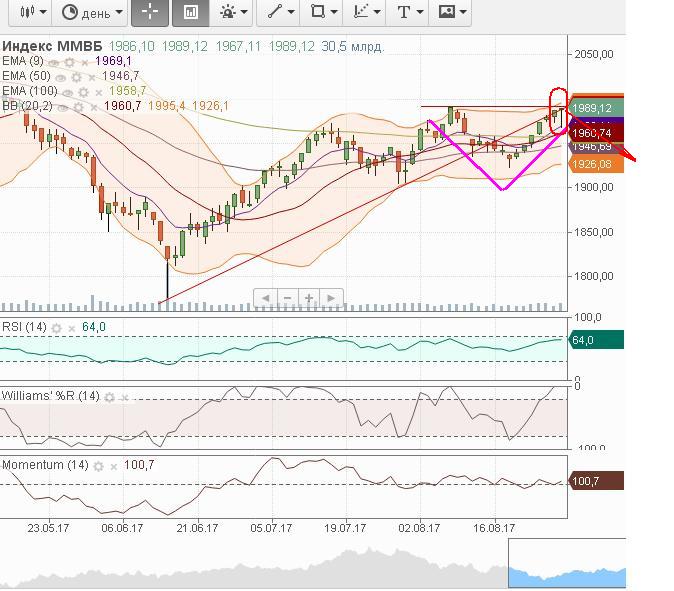Click the scroll chart left arrow
Viewport: 674px width, 591px height.
tap(266, 298)
